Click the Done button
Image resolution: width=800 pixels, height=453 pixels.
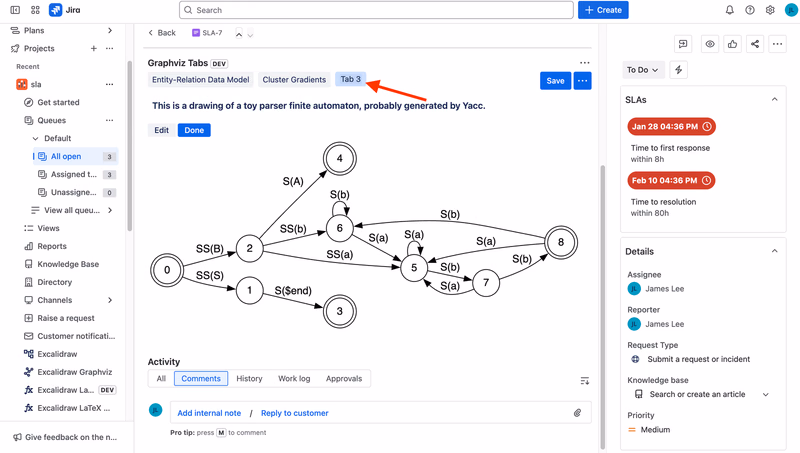coord(194,130)
